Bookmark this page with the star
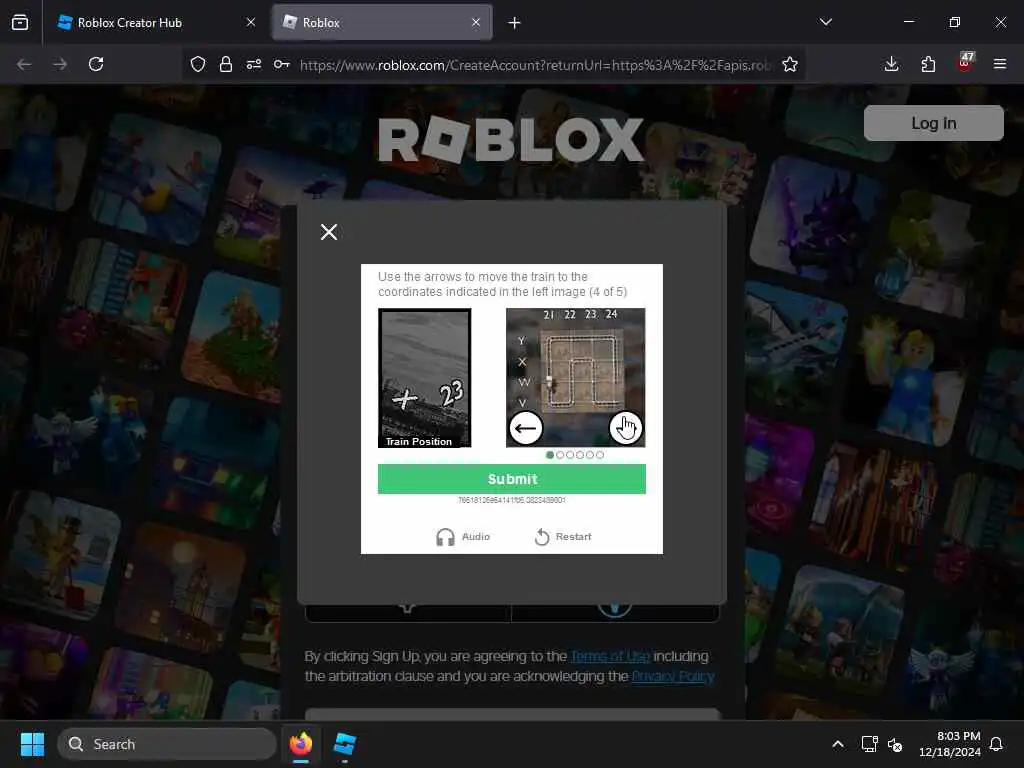Screen dimensions: 1024x768 790,64
